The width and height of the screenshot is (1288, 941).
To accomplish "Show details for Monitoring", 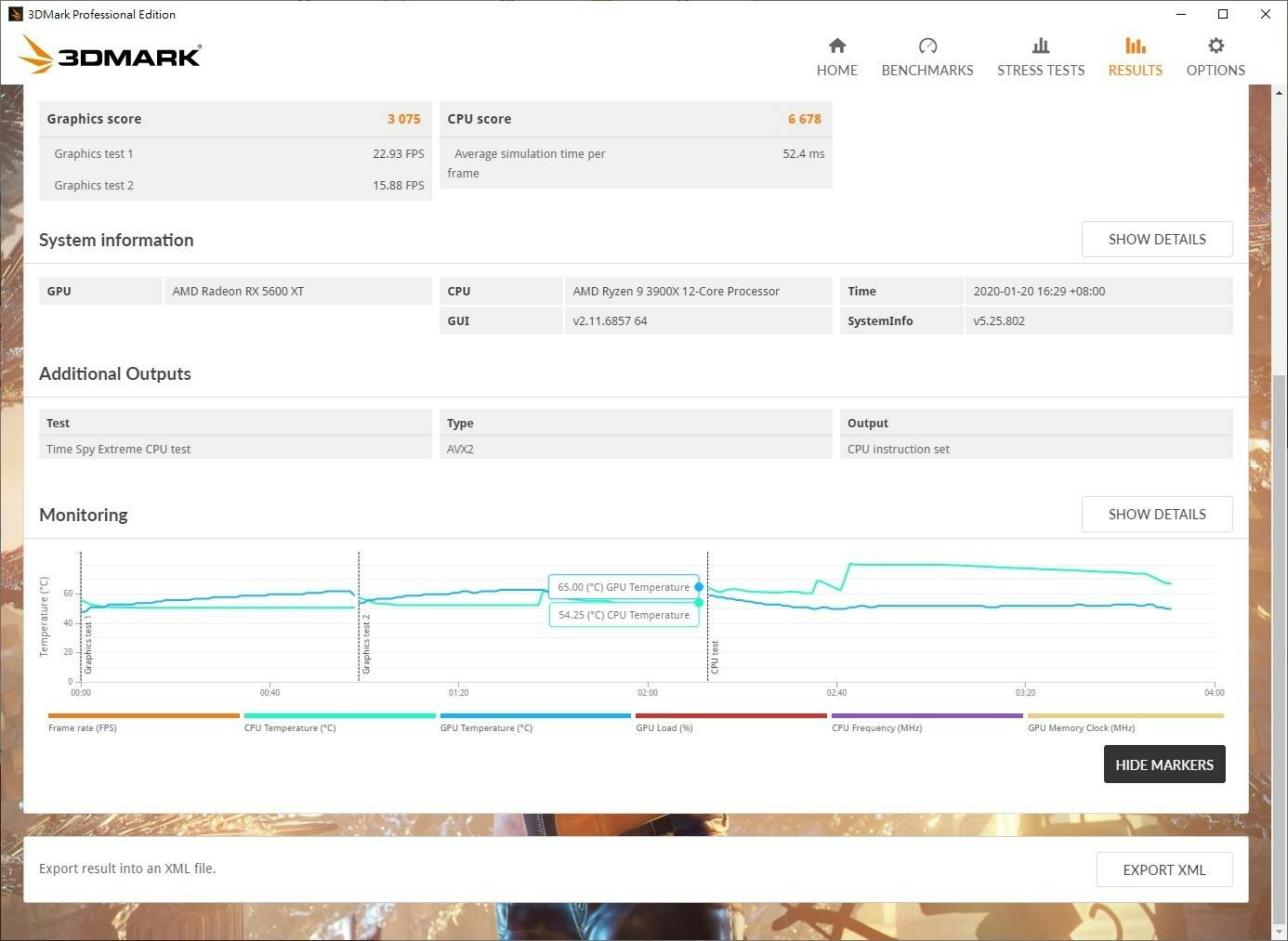I will tap(1157, 514).
